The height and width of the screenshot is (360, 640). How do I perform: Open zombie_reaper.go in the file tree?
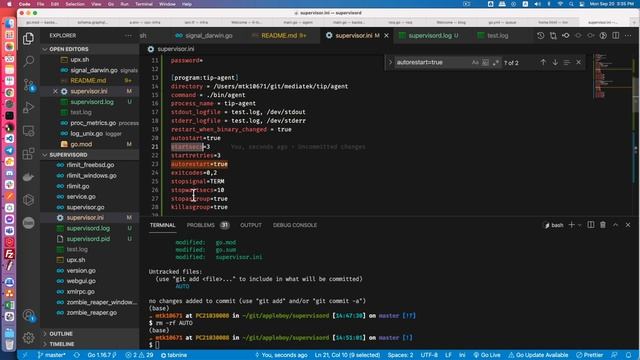(x=92, y=313)
